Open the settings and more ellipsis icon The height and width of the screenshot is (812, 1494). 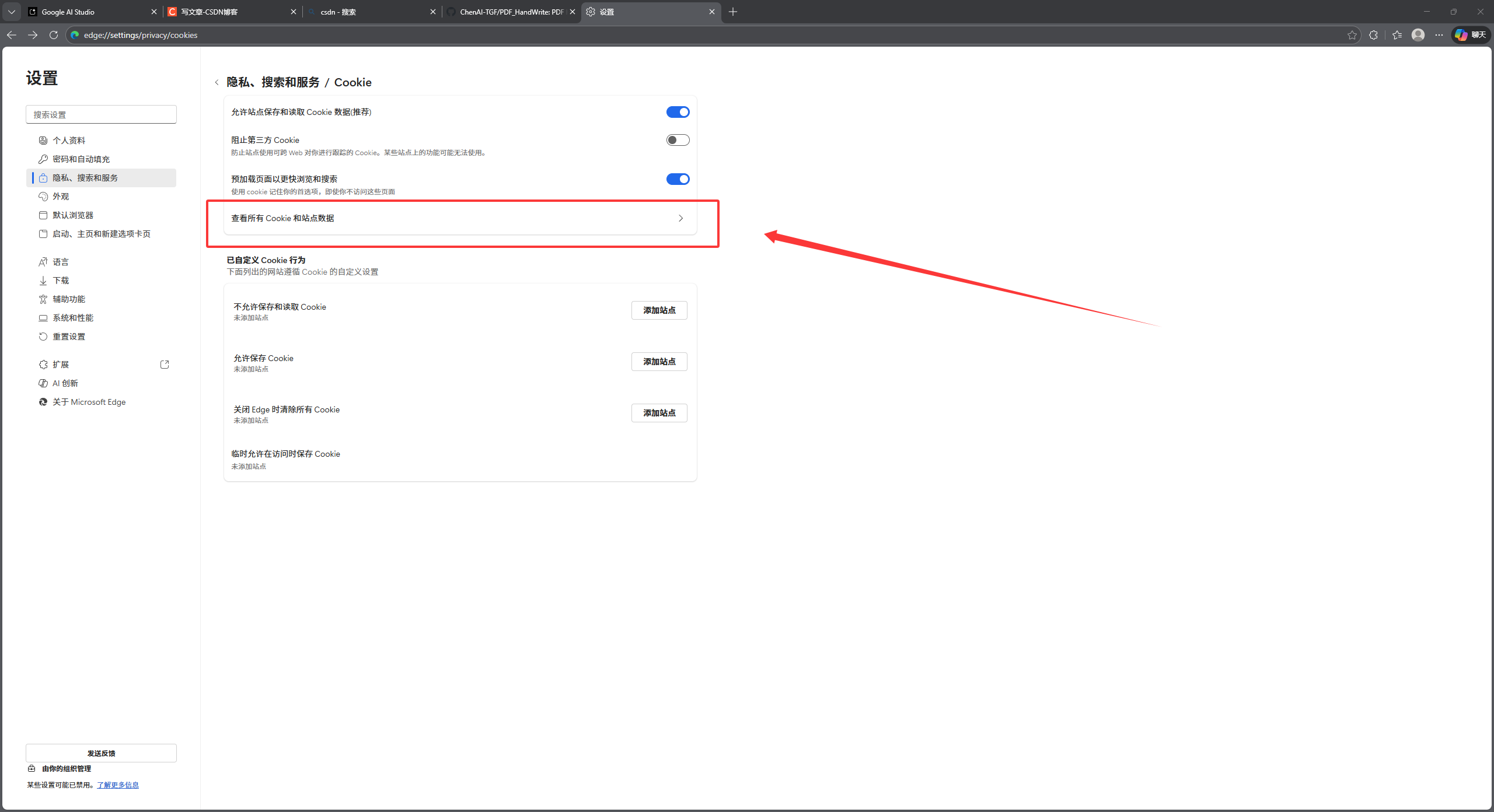1439,35
